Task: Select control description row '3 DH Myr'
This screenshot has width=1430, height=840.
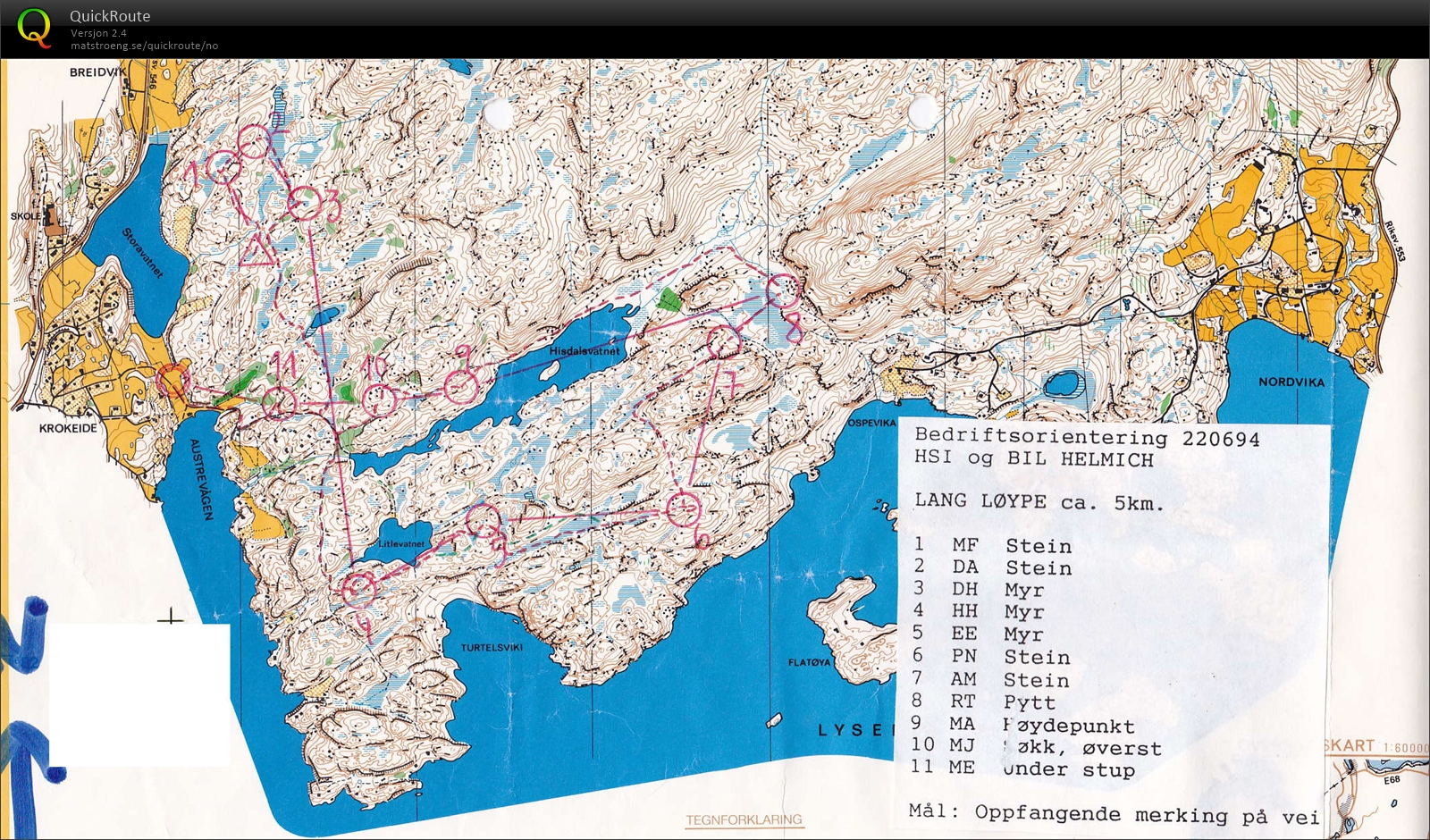Action: click(x=979, y=590)
